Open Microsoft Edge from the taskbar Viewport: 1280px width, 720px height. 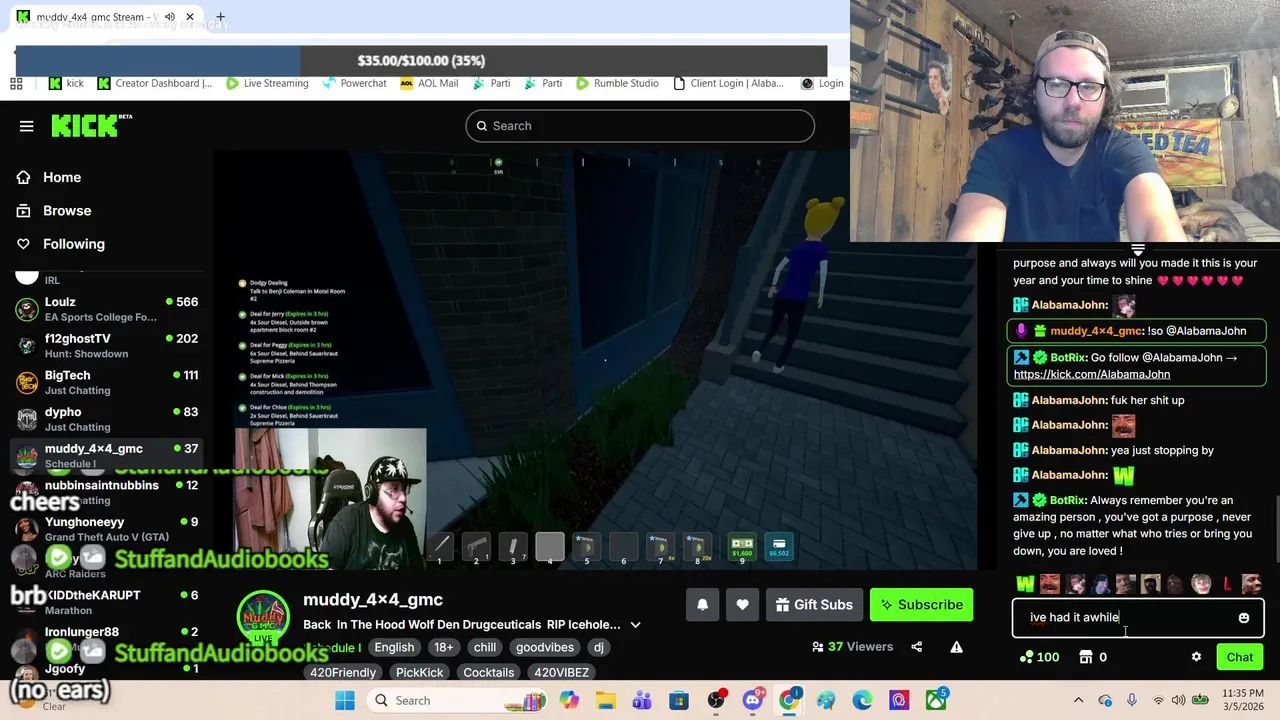862,700
